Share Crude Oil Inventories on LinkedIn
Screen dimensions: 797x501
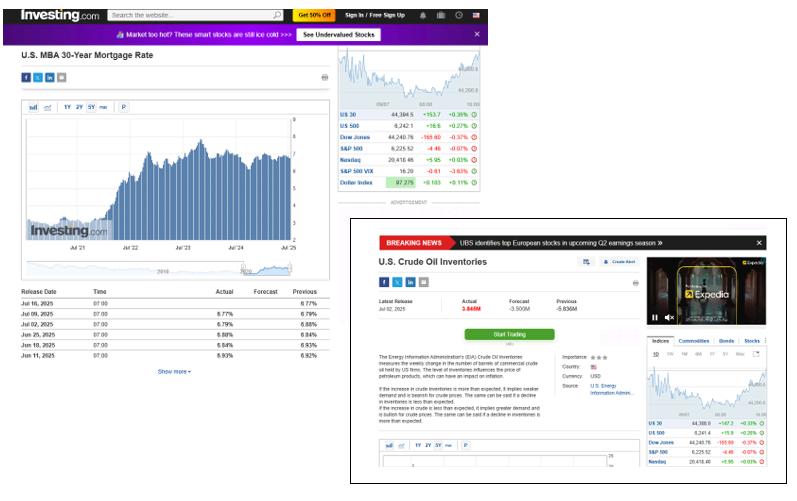point(410,282)
